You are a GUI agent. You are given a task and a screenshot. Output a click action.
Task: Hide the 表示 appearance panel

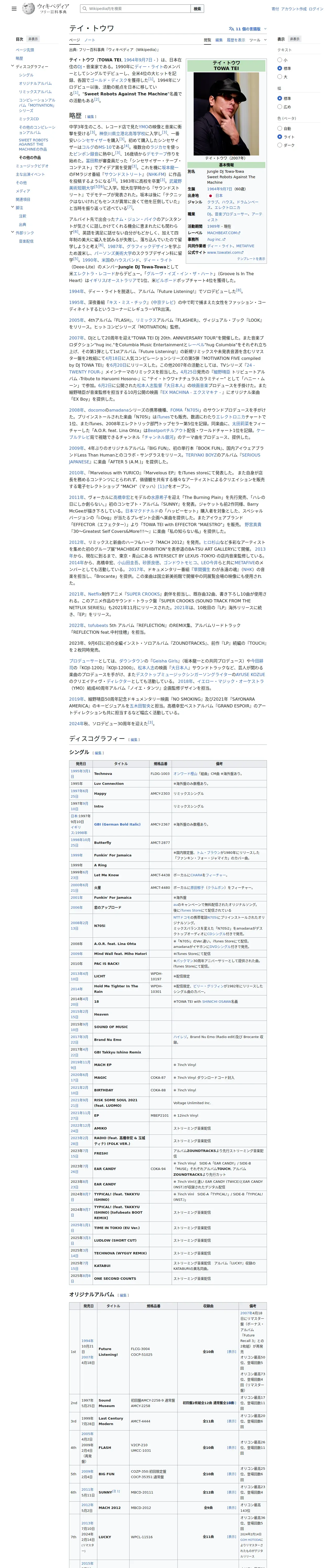[295, 39]
